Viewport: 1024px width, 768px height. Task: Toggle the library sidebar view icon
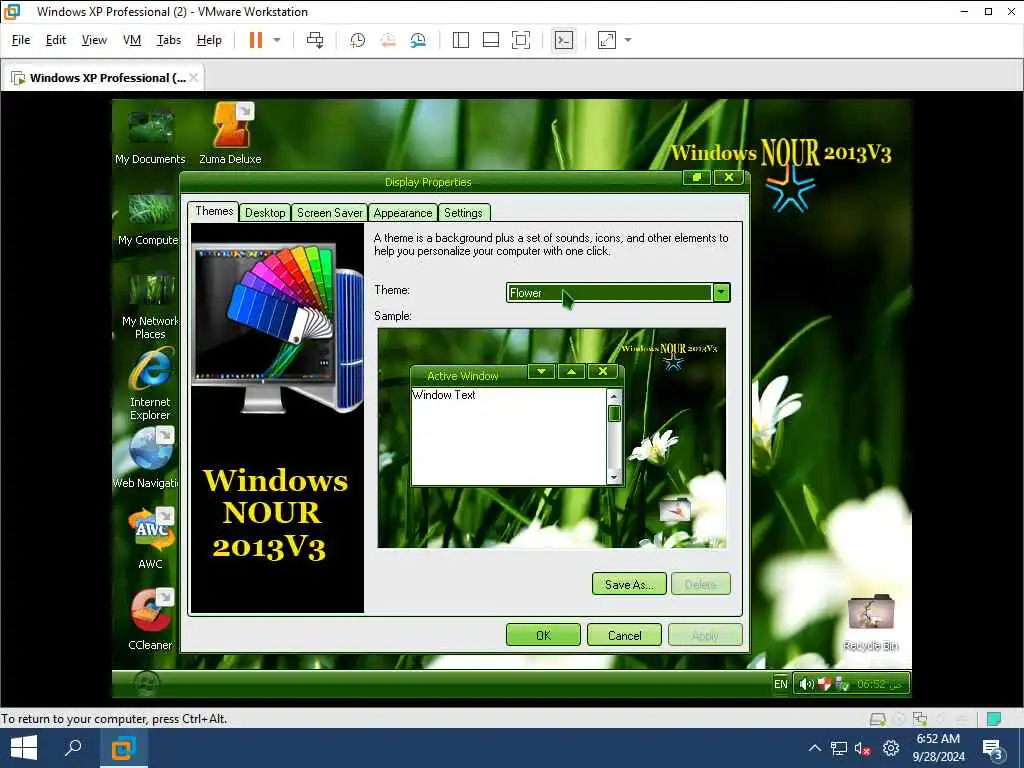[x=460, y=40]
